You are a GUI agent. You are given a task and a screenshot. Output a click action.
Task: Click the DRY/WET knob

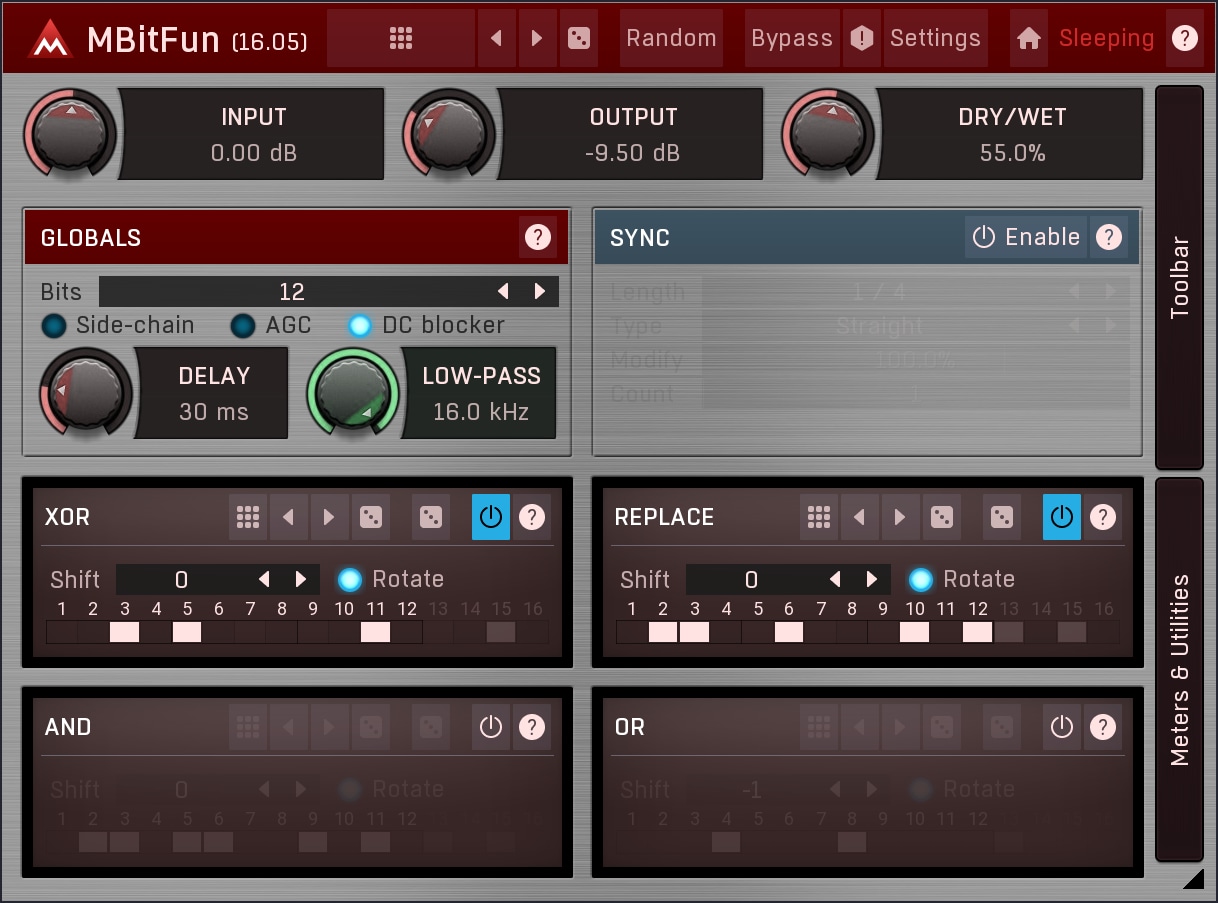click(x=829, y=133)
